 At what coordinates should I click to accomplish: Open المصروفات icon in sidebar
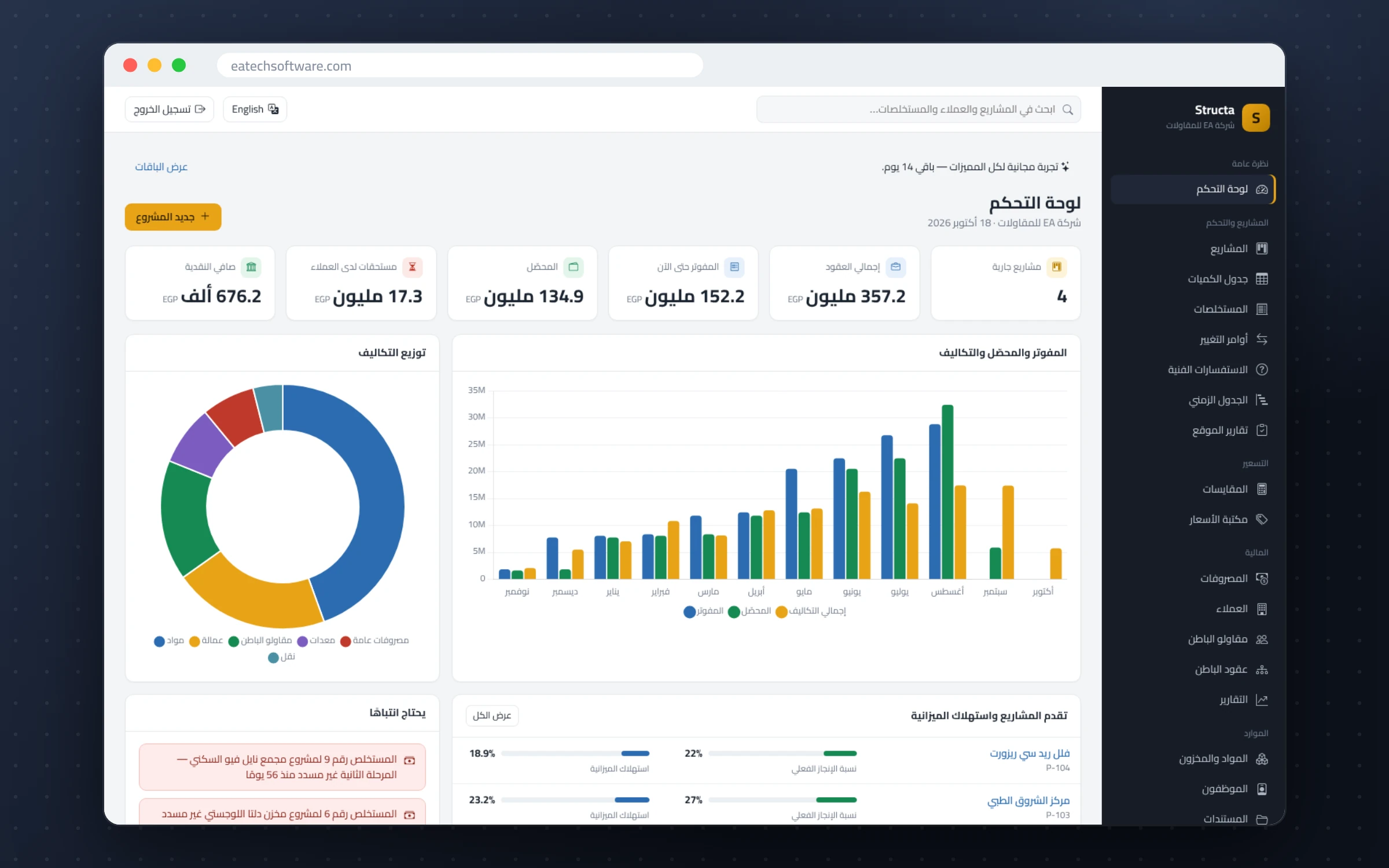[x=1262, y=579]
